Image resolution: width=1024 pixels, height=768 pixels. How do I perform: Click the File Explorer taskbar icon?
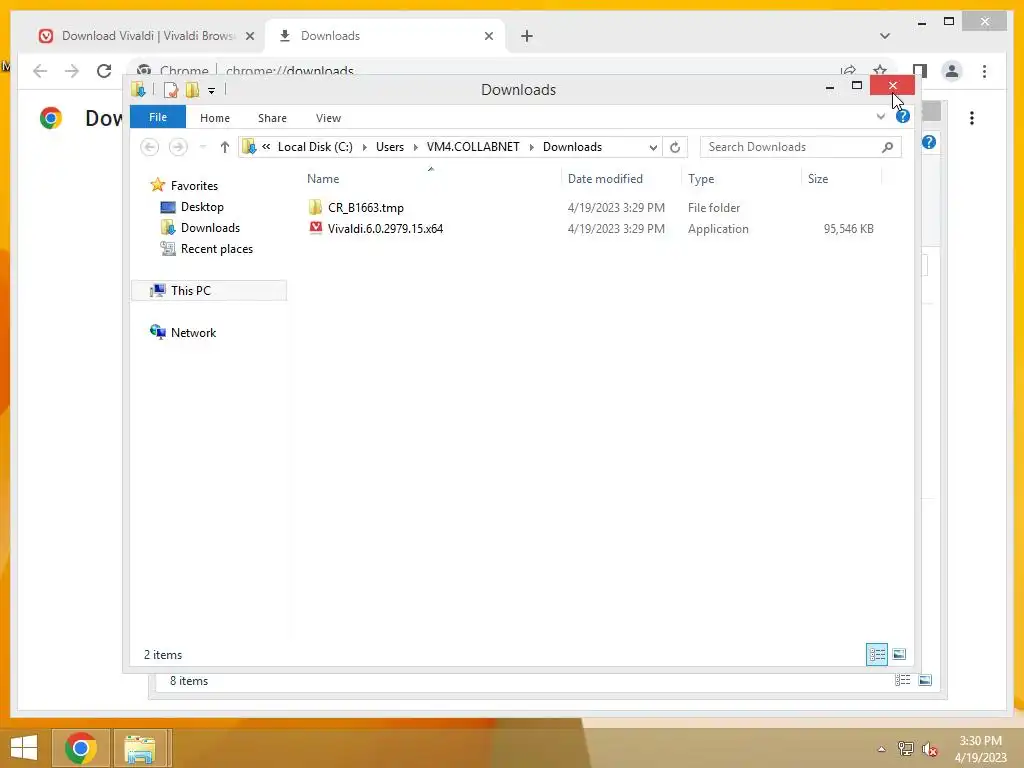coord(140,748)
